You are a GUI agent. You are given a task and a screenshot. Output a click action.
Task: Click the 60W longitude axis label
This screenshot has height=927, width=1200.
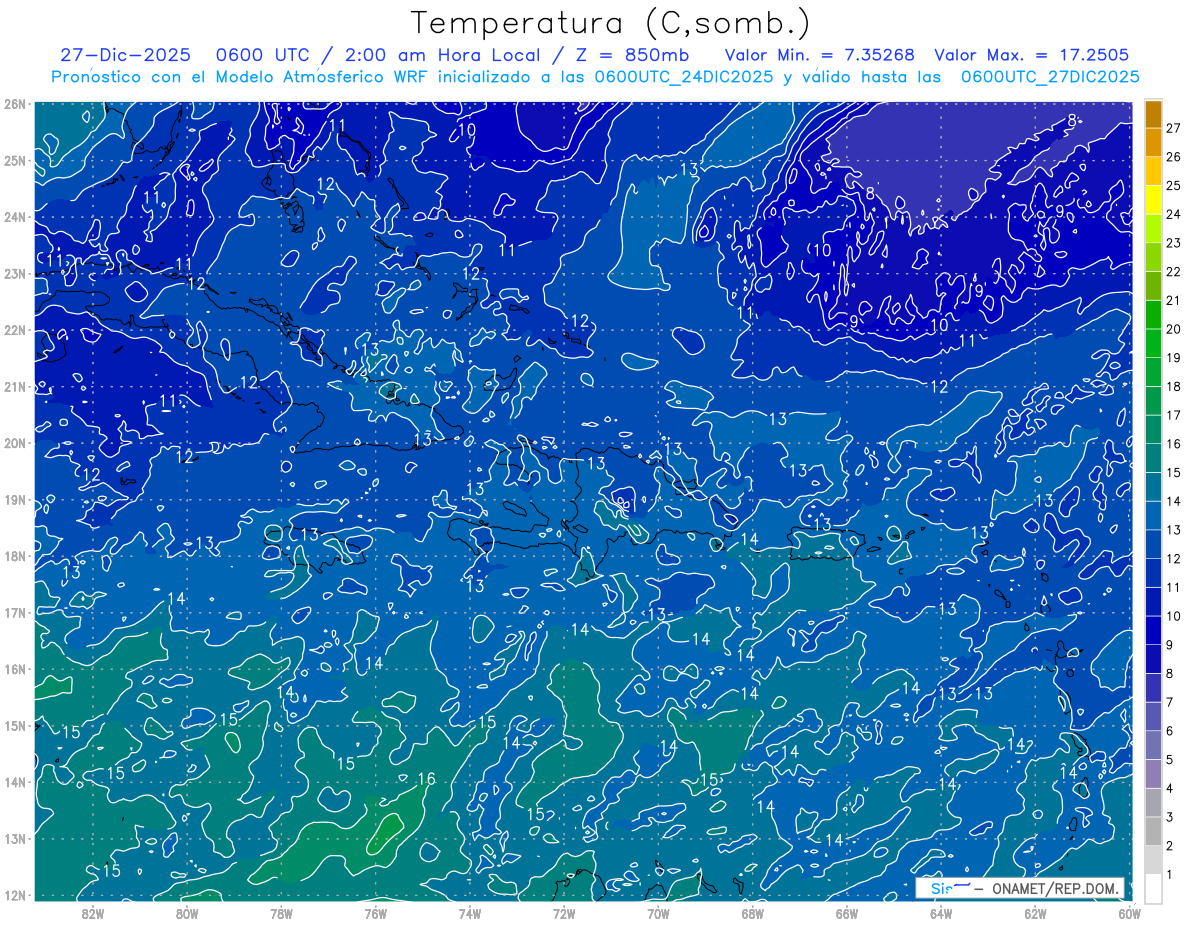point(1129,912)
